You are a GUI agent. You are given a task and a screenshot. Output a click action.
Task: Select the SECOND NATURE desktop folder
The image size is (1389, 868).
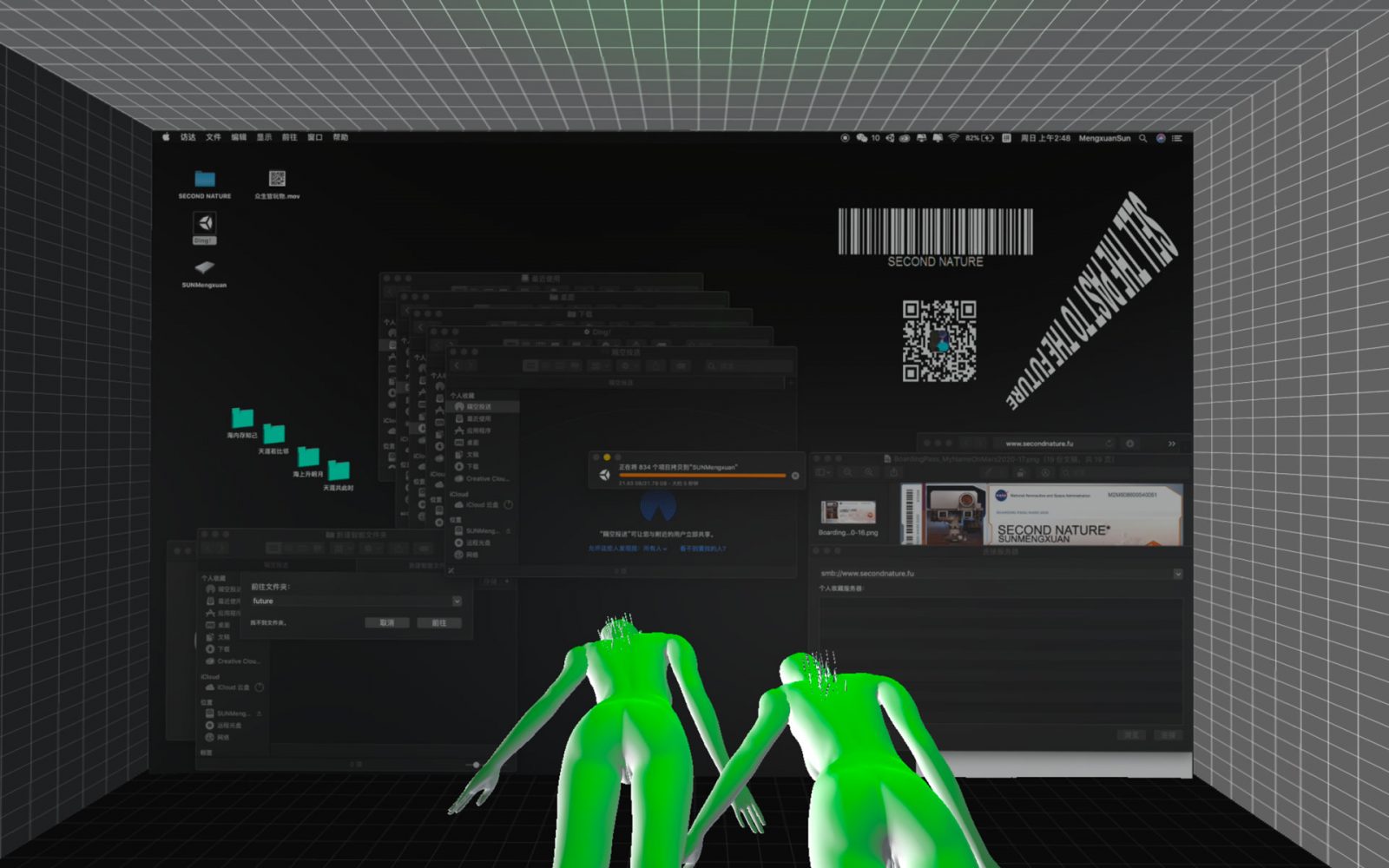[205, 184]
